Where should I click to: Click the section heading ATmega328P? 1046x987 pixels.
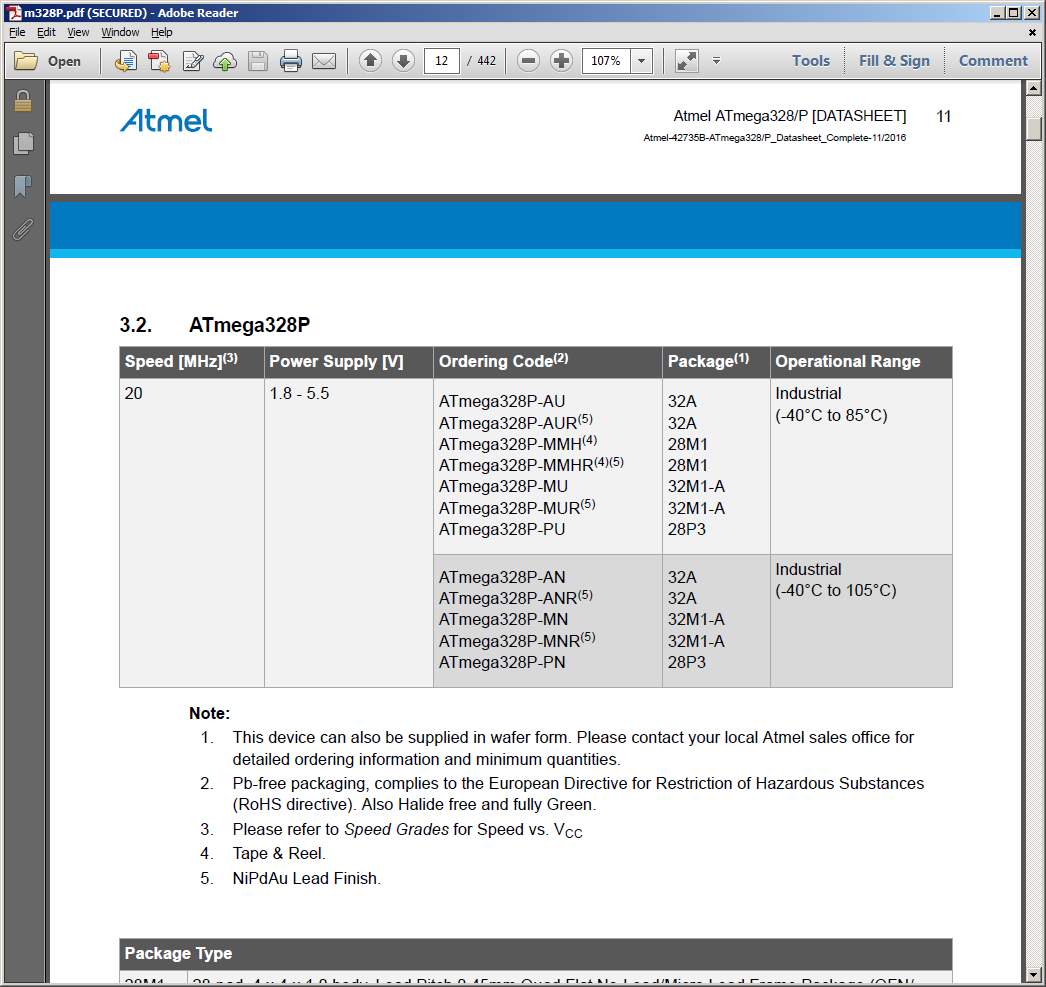pyautogui.click(x=249, y=325)
